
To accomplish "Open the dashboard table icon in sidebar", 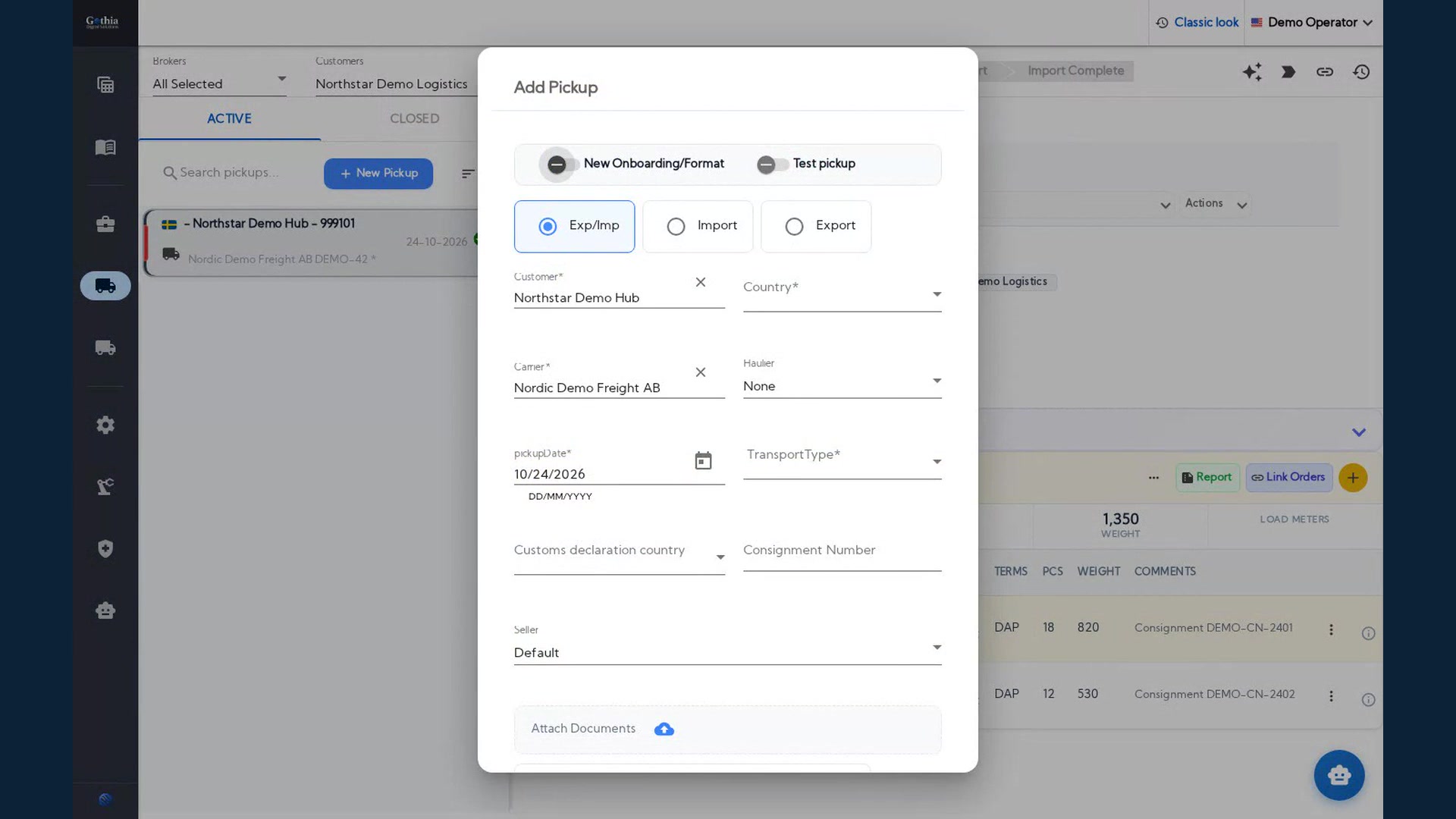I will point(105,85).
